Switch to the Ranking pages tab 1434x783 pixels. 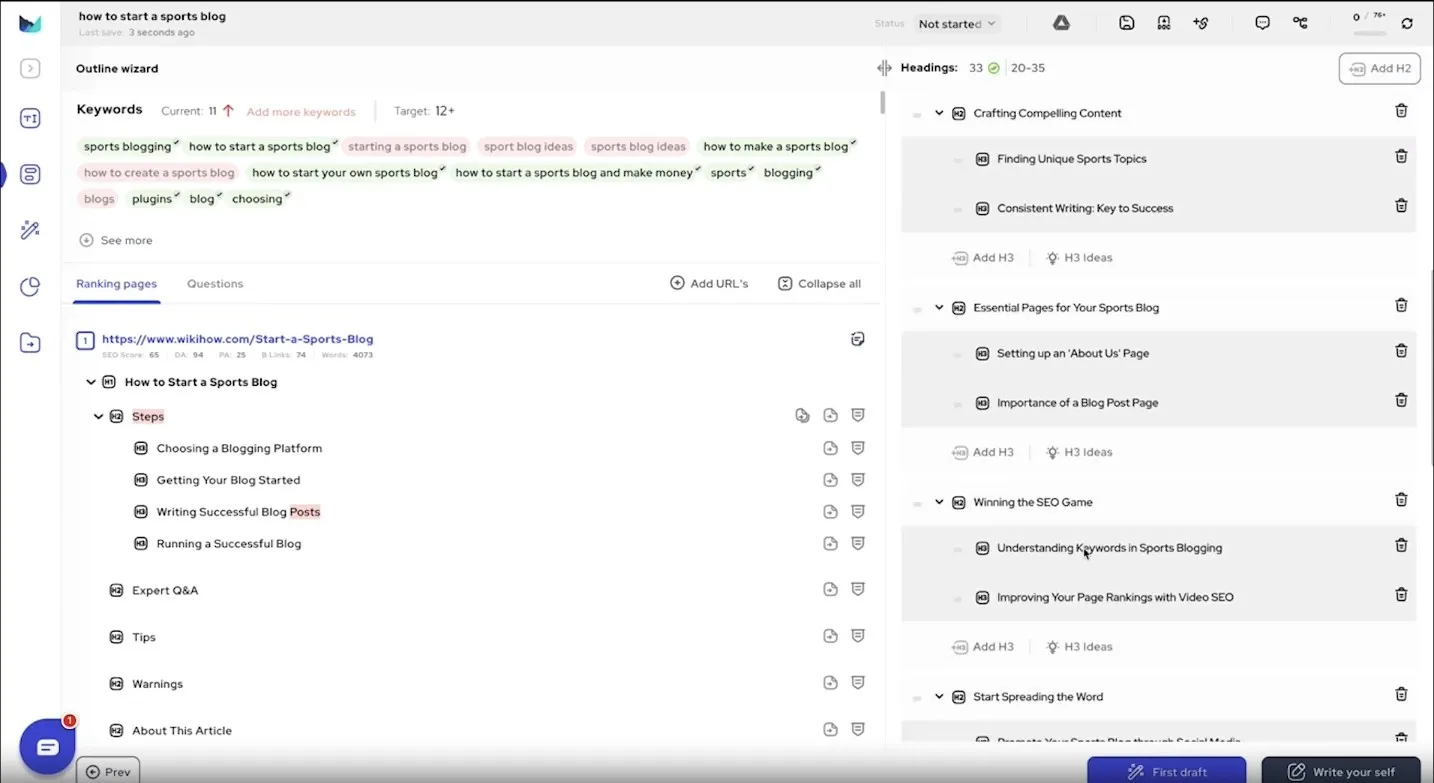(116, 284)
